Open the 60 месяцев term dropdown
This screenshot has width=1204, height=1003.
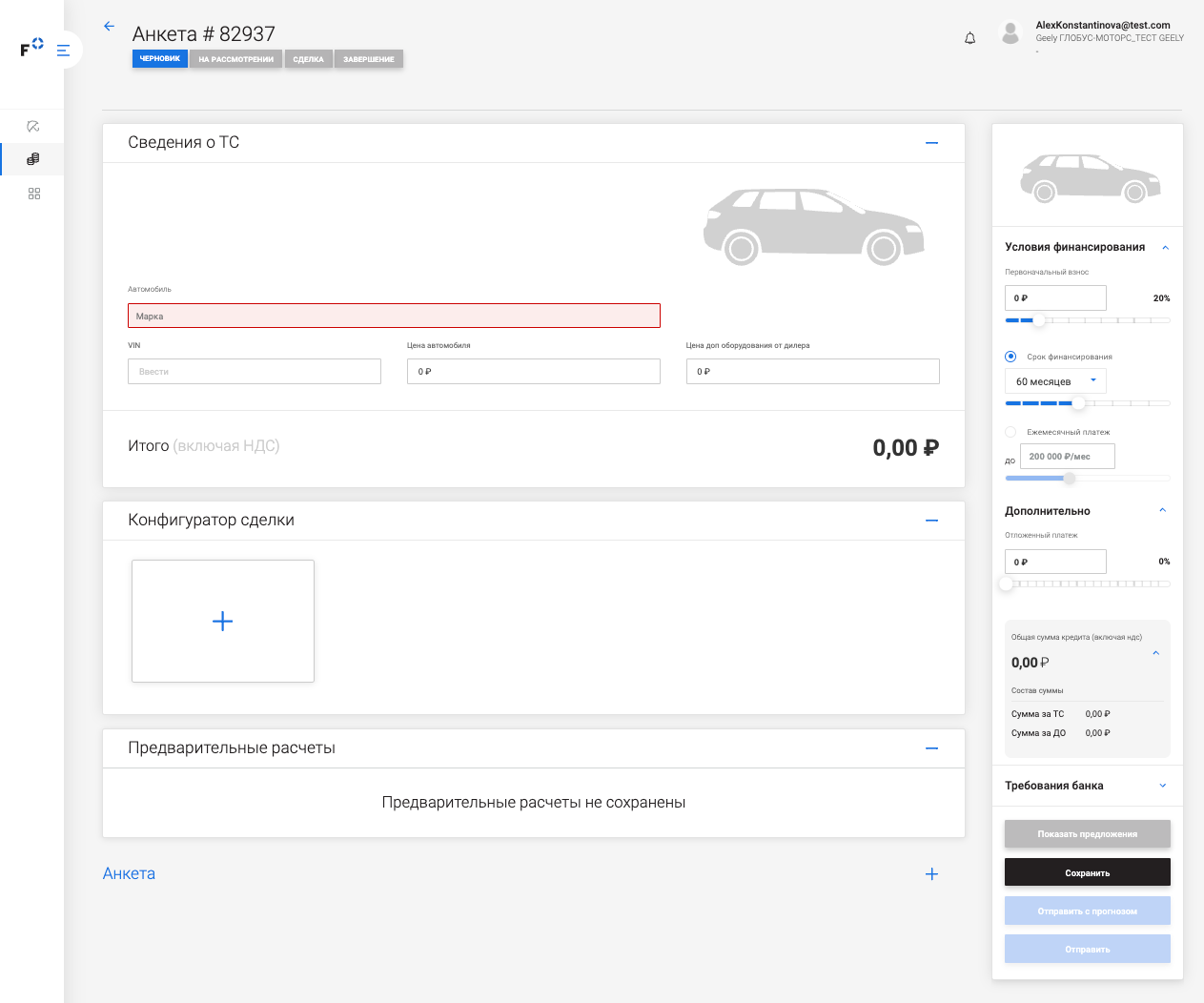(x=1055, y=381)
